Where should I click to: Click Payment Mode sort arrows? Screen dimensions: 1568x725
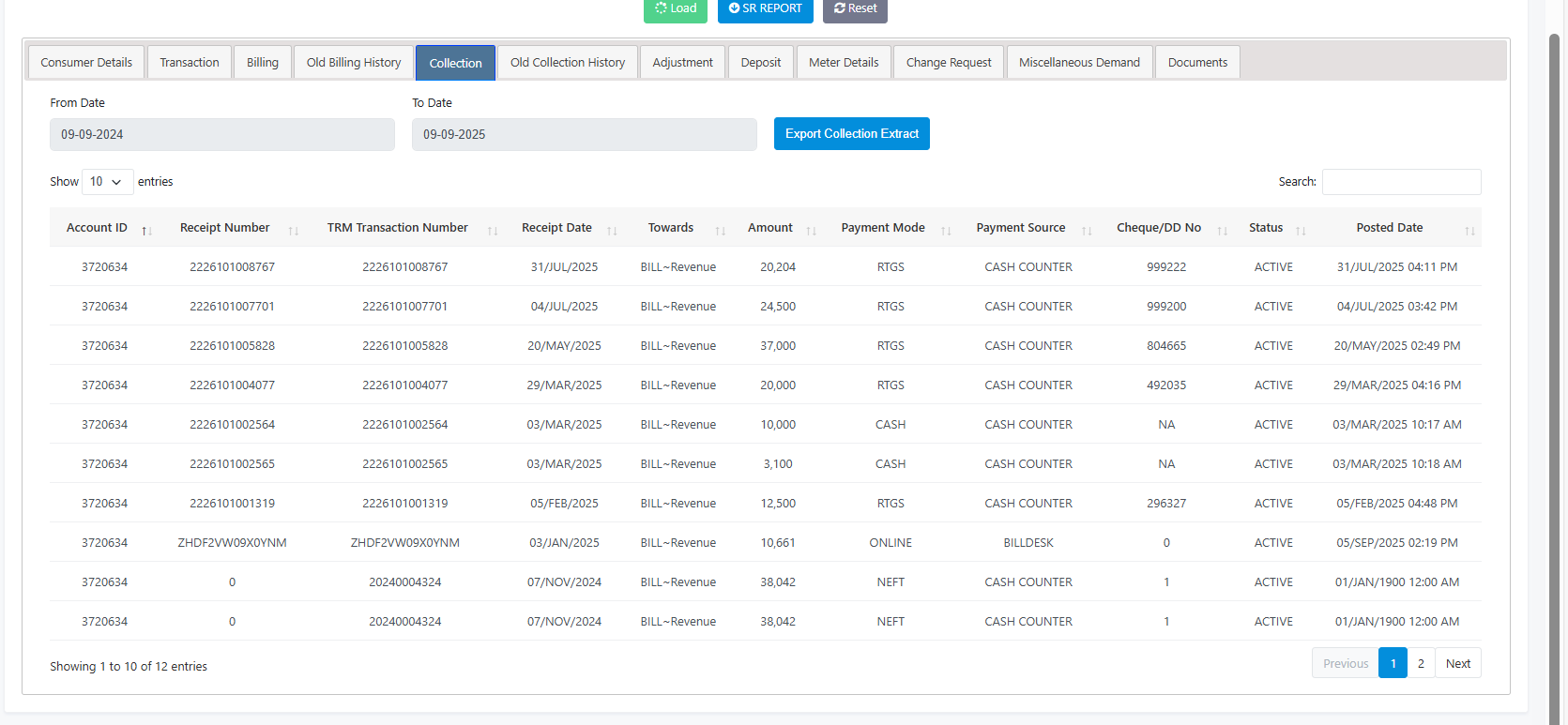point(946,230)
